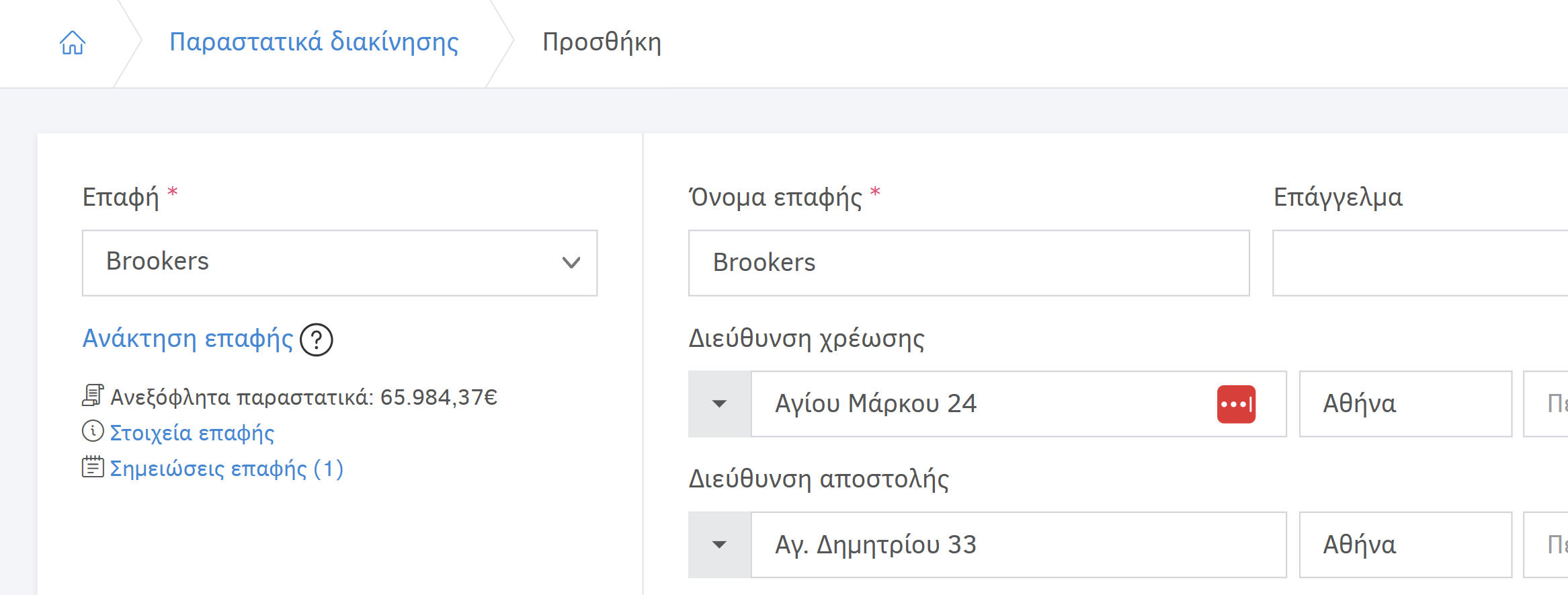
Task: Click notepad icon beside Σημειώσεις επαφής
Action: point(93,467)
